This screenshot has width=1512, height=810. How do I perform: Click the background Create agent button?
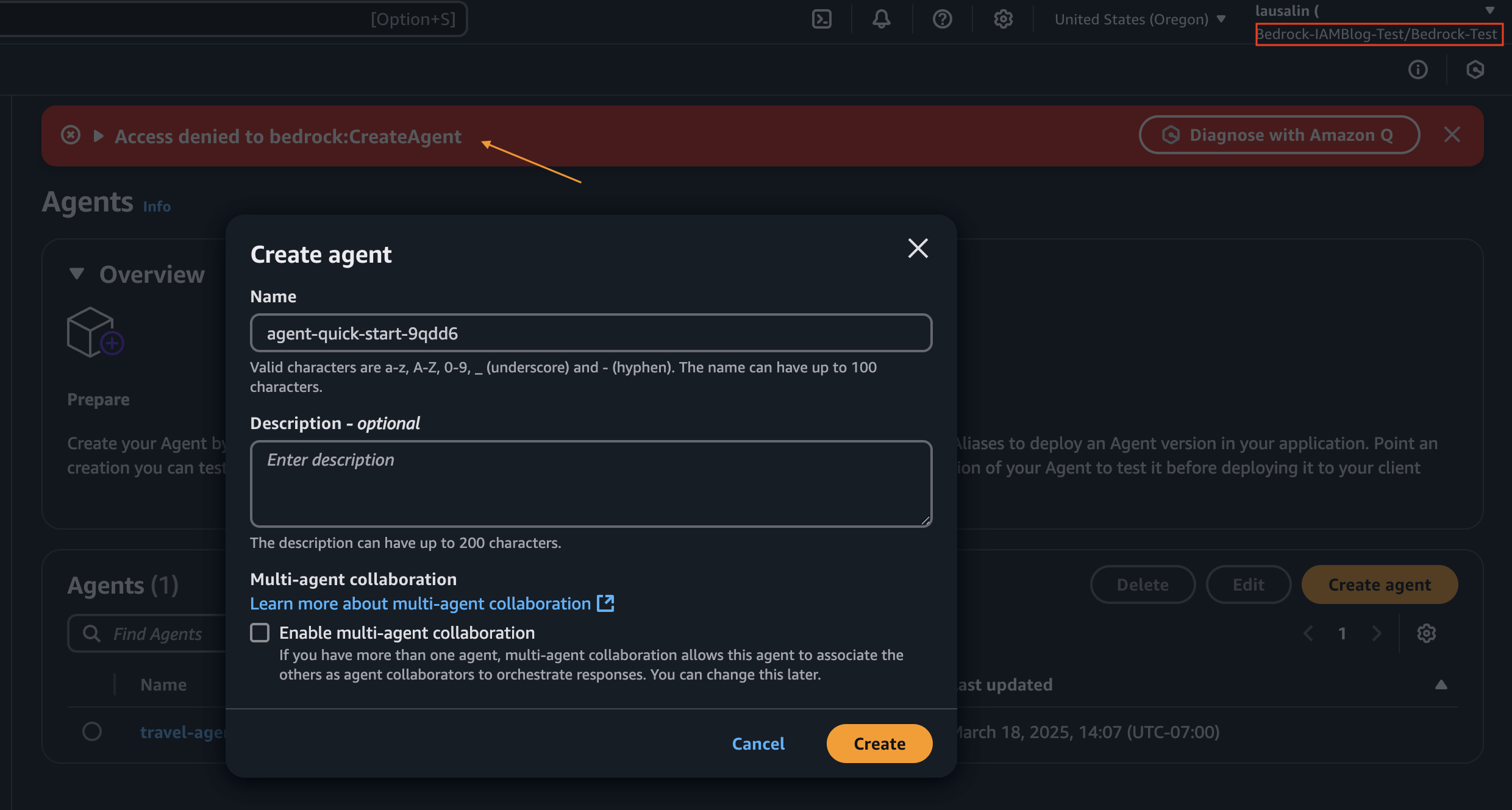[1380, 584]
